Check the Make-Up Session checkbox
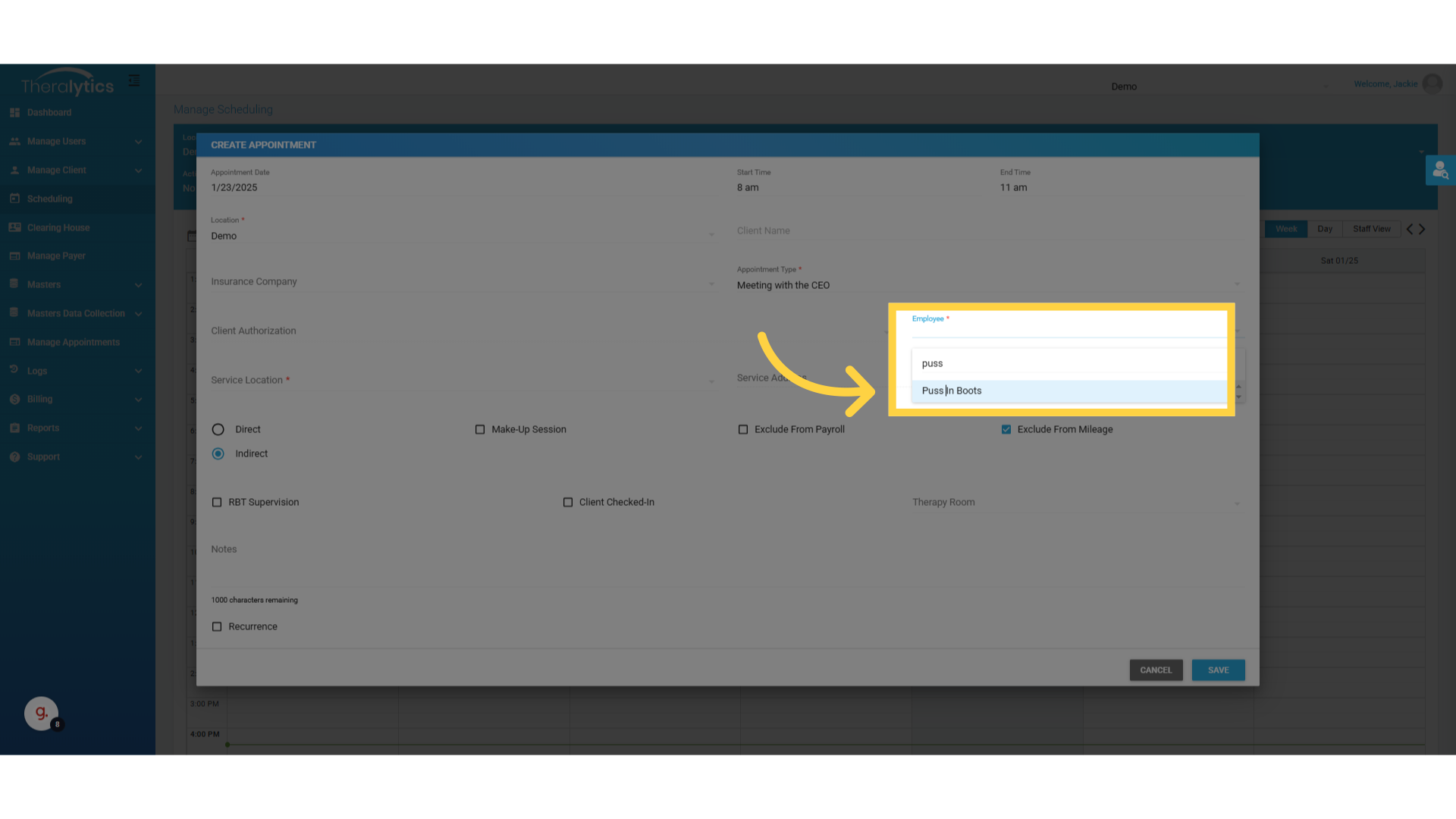Screen dimensions: 1456x819 [480, 429]
